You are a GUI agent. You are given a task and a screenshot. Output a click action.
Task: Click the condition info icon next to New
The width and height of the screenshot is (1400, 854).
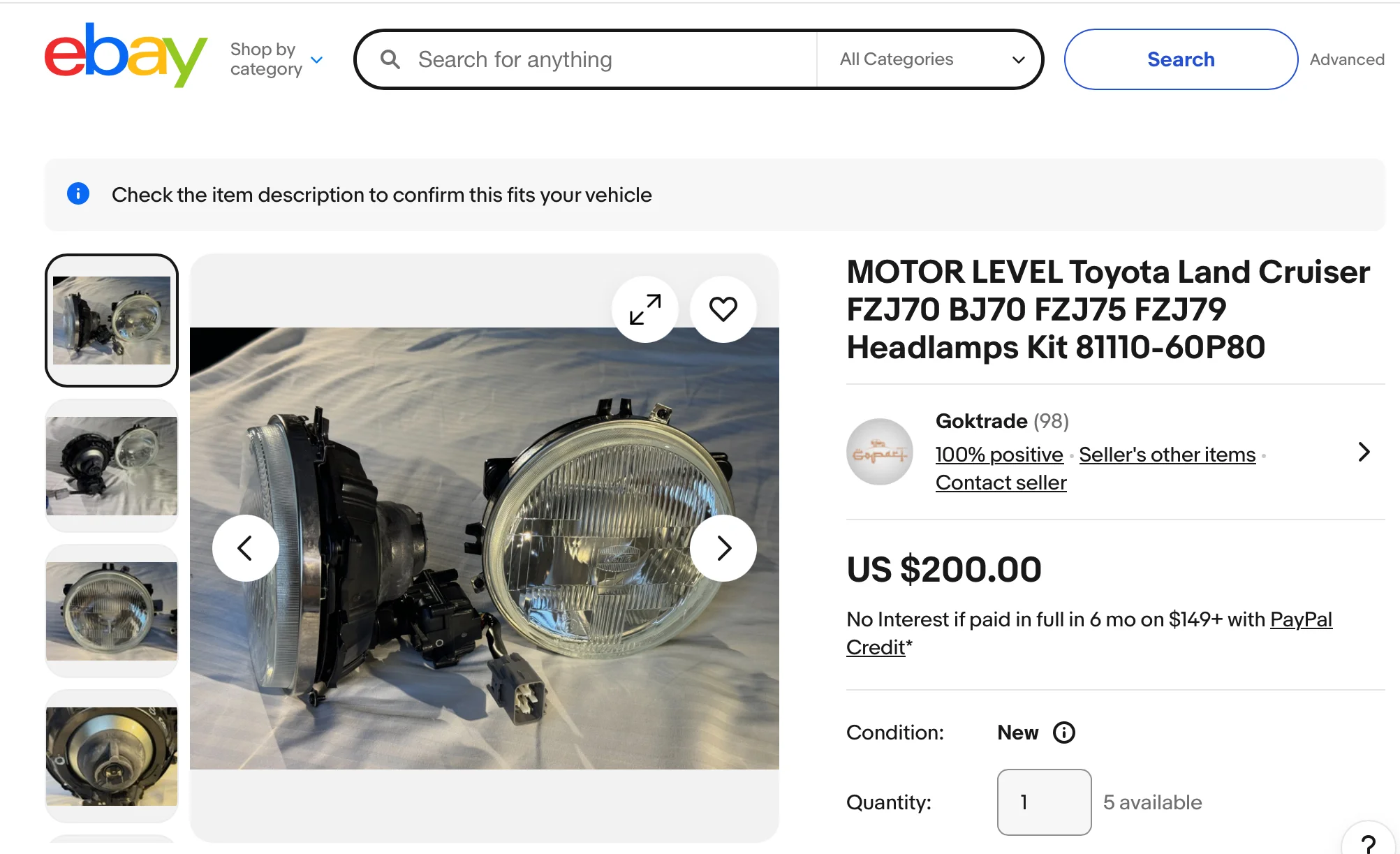pos(1063,732)
